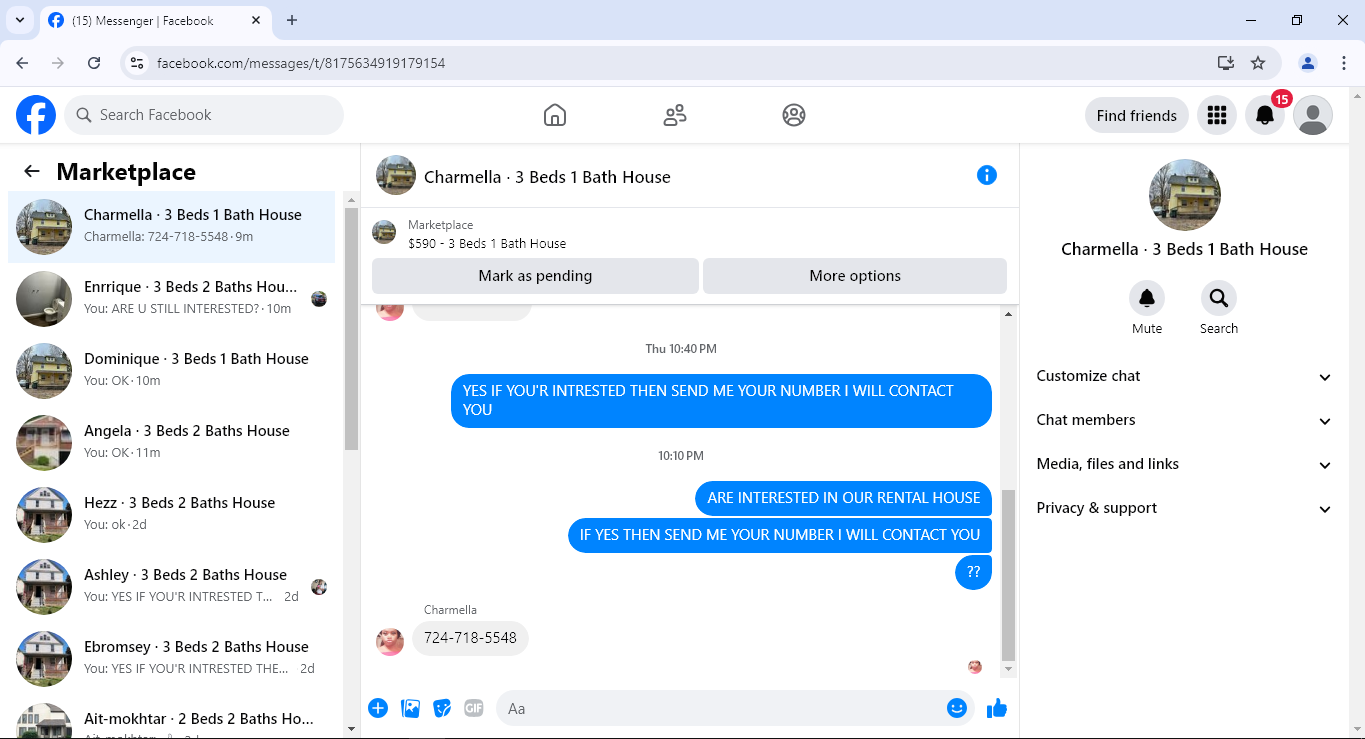Click the ?? message bubble
The image size is (1365, 739).
click(974, 572)
